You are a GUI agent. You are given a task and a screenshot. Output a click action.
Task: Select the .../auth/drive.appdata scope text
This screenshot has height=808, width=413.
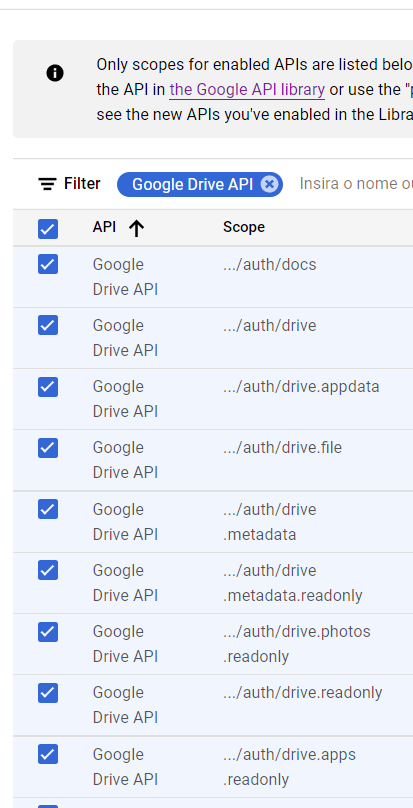tap(301, 387)
